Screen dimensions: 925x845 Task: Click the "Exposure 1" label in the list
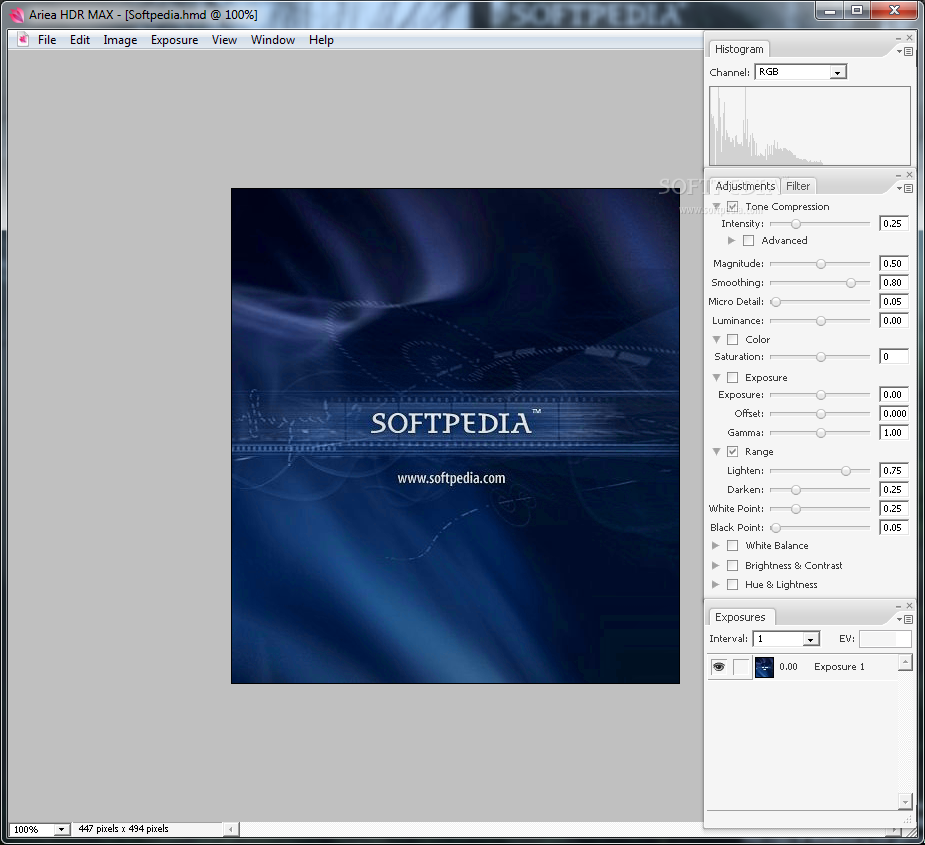pos(839,667)
